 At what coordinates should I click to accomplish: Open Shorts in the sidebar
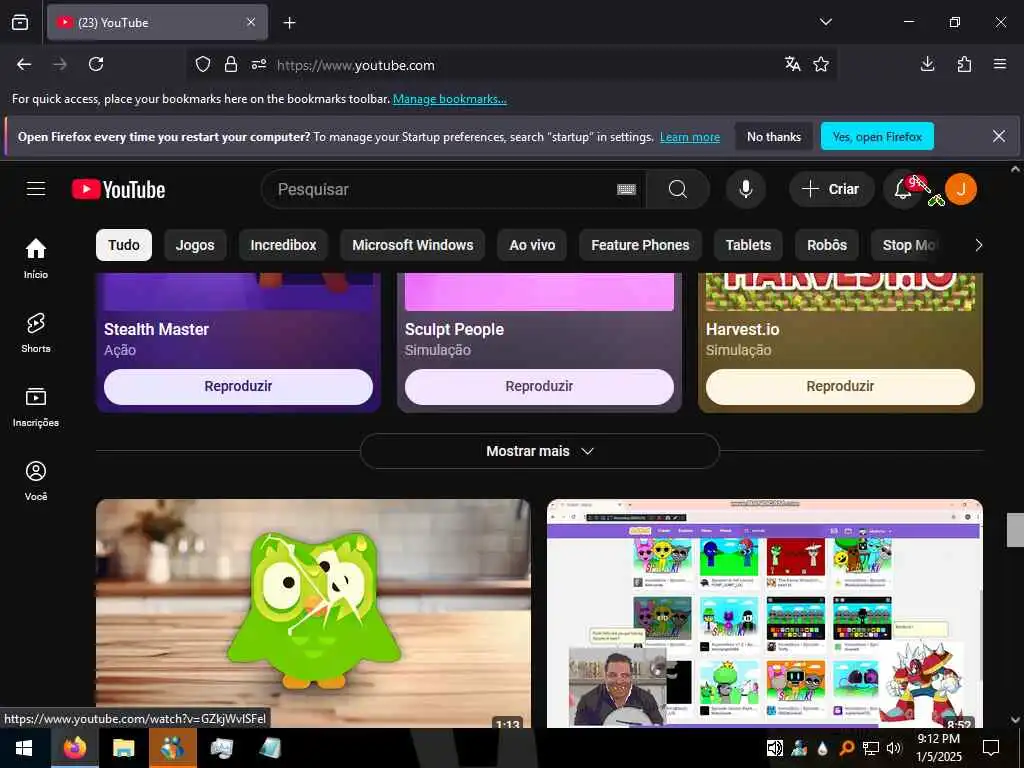pos(36,332)
